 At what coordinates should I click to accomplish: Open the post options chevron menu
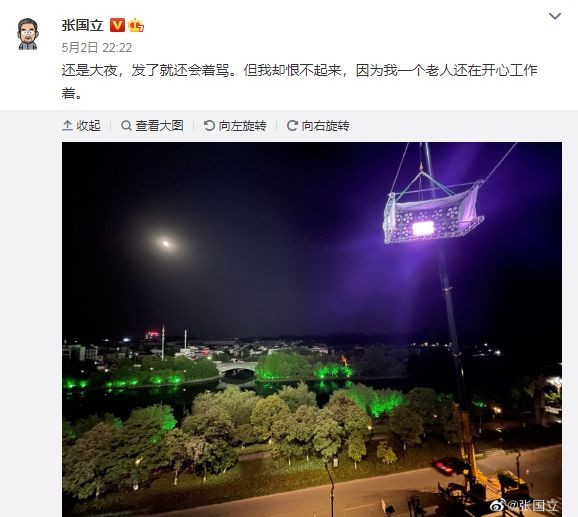coord(555,16)
